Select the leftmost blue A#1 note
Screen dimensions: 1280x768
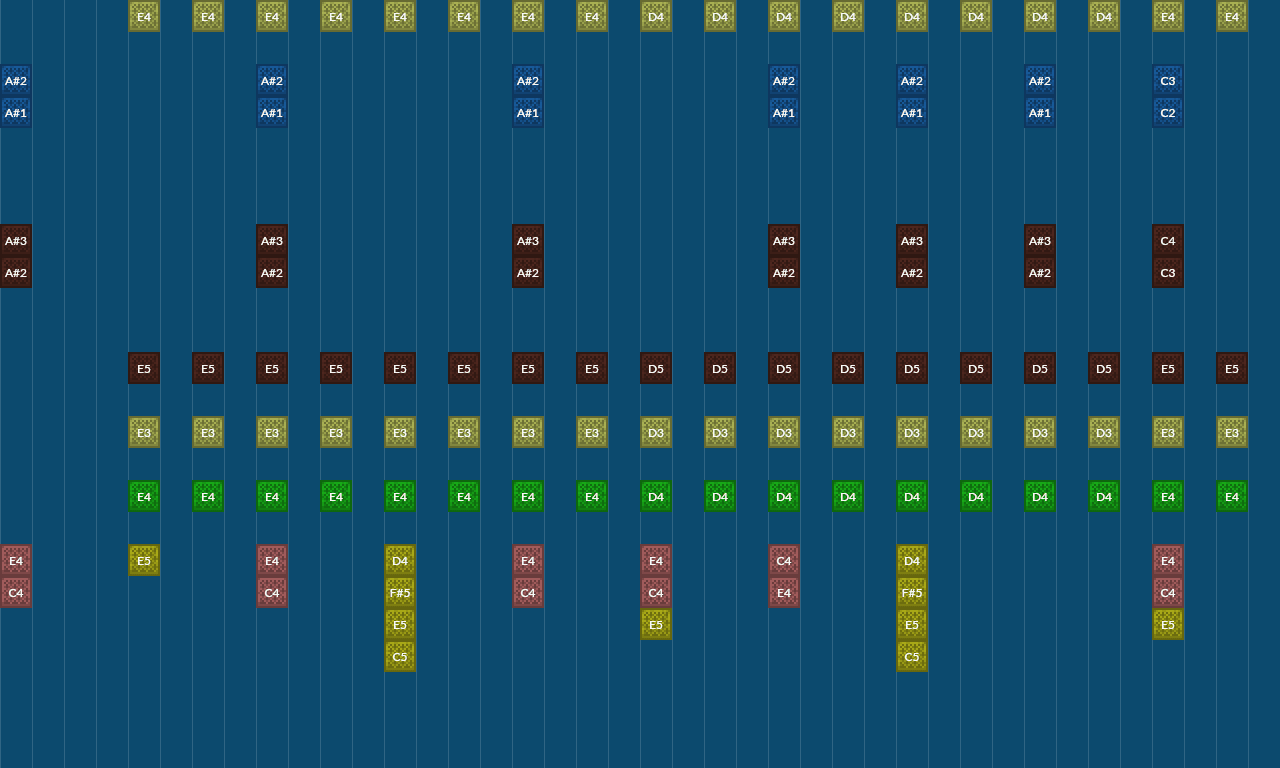[x=16, y=113]
